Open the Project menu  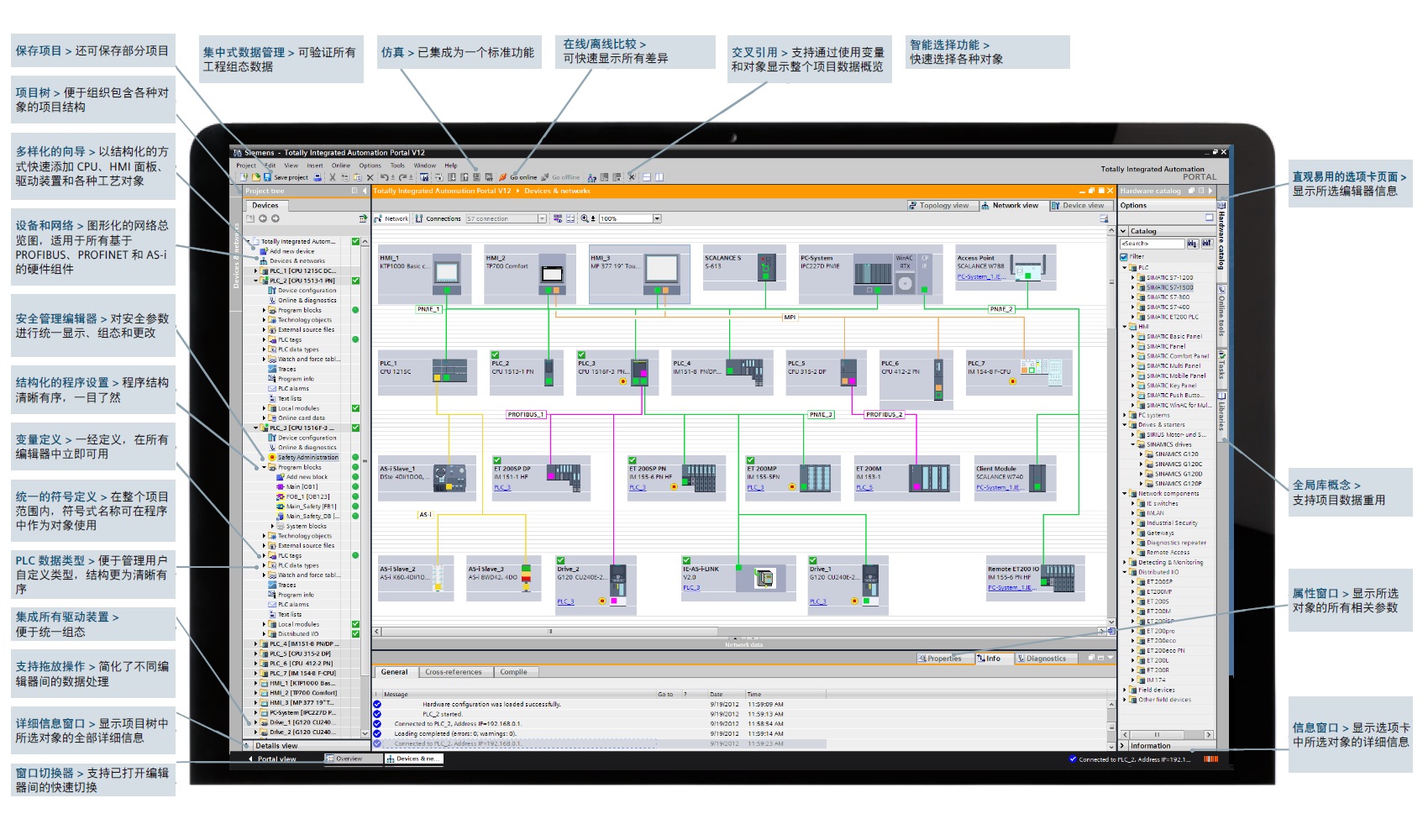click(246, 165)
